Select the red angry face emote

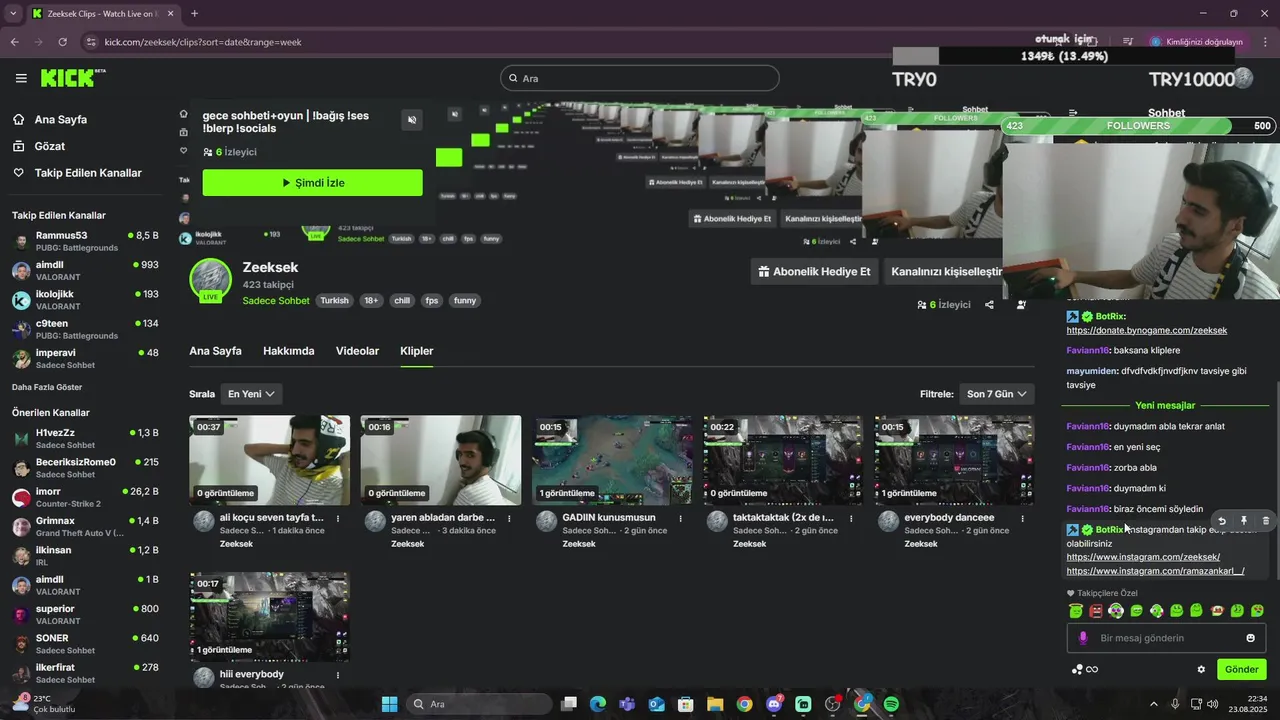(x=1096, y=611)
